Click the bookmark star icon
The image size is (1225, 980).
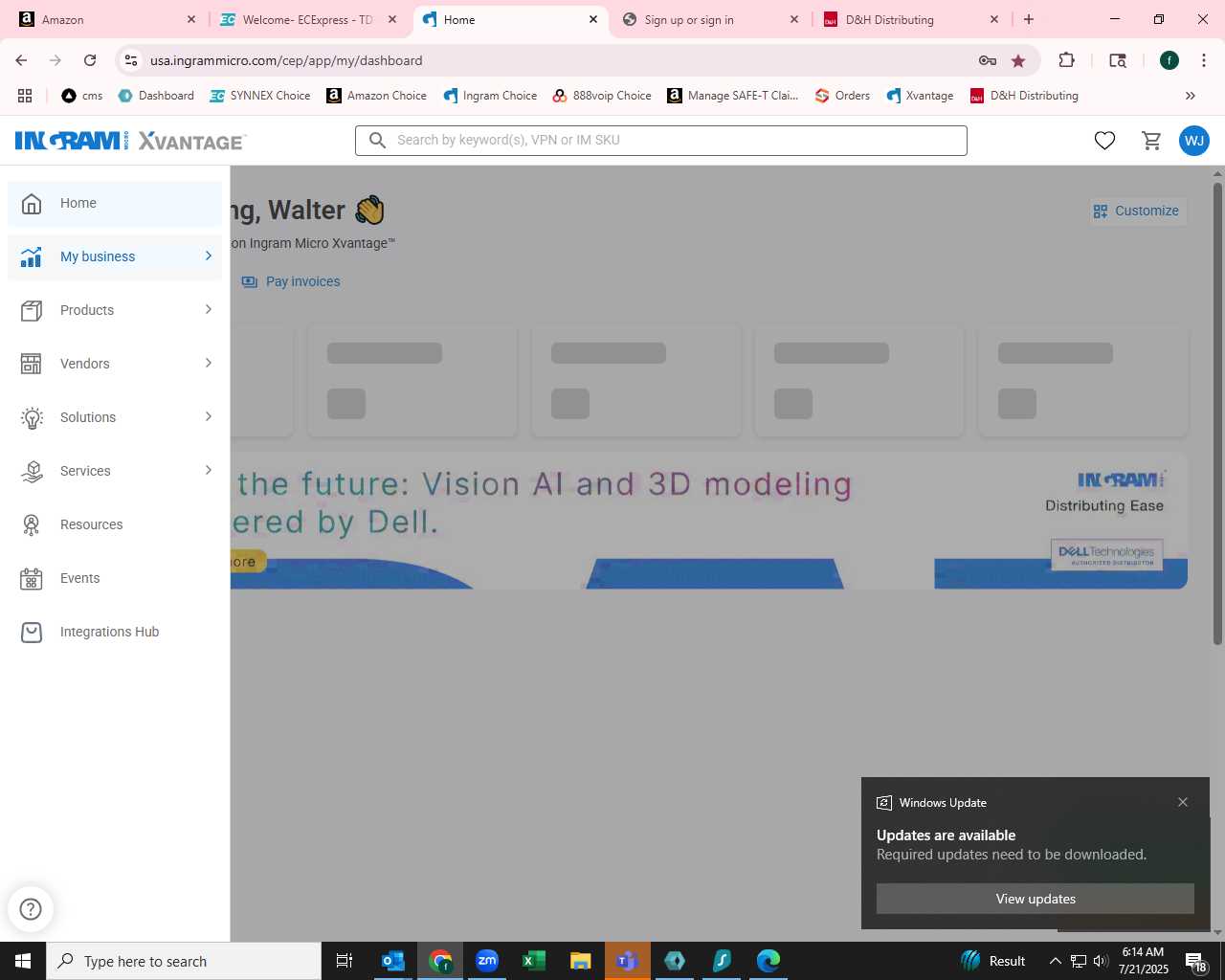coord(1018,60)
